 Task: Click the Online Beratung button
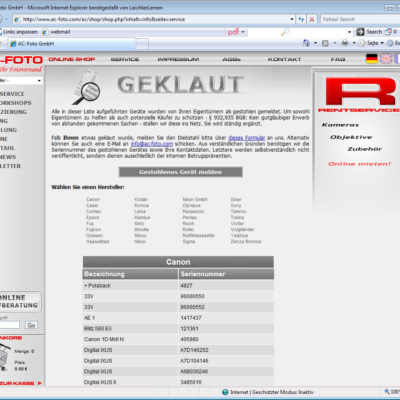click(x=20, y=302)
